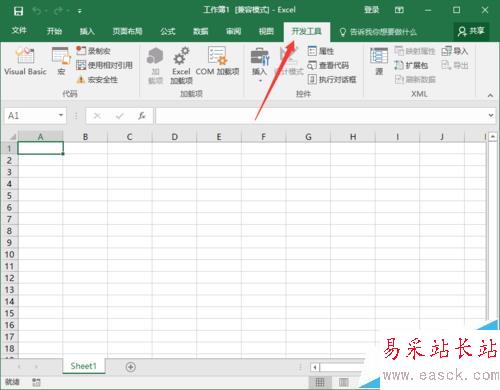The image size is (500, 390).
Task: Open Macro Security (宏安全性) settings
Action: pyautogui.click(x=97, y=79)
